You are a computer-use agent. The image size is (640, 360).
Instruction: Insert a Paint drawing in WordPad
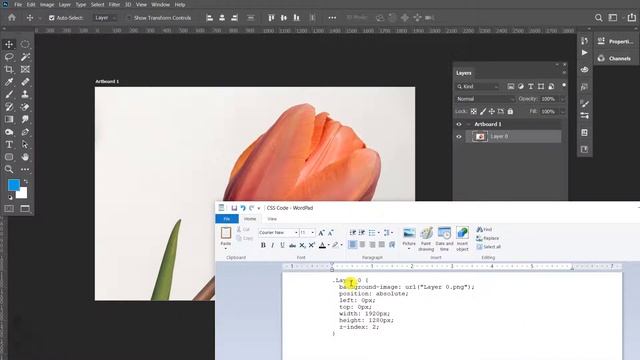point(426,239)
